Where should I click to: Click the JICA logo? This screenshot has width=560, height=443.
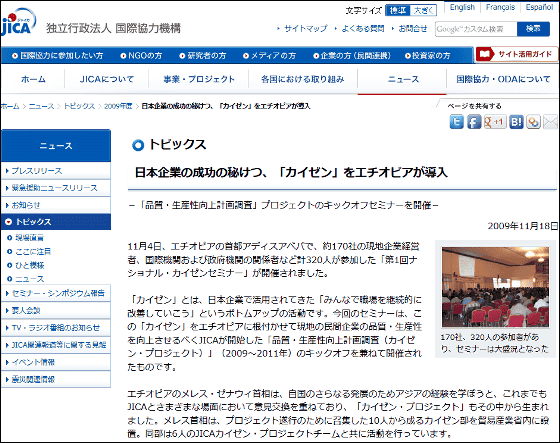click(19, 23)
